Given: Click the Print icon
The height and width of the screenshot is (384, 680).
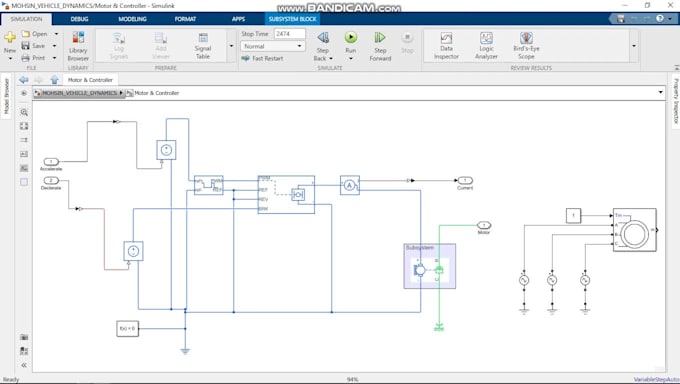Looking at the screenshot, I should pos(26,58).
